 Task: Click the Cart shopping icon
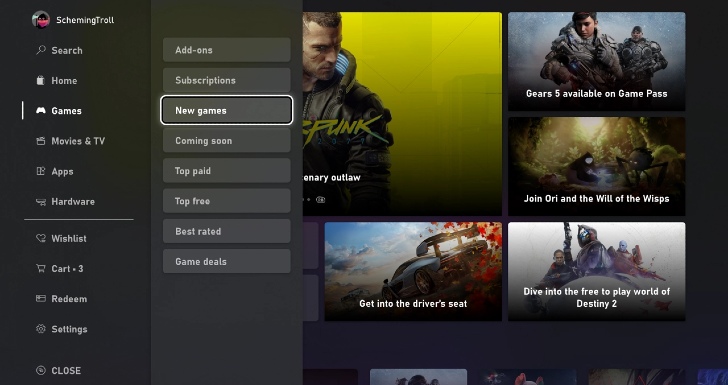click(41, 268)
